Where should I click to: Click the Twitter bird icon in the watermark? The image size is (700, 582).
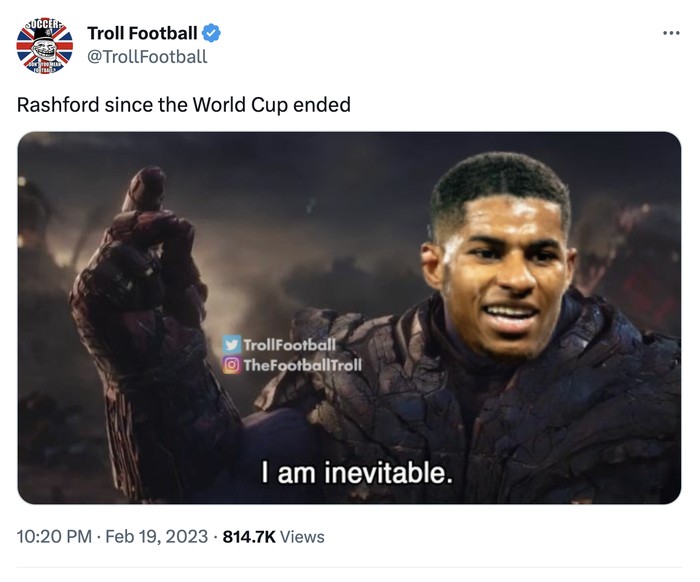[x=232, y=346]
